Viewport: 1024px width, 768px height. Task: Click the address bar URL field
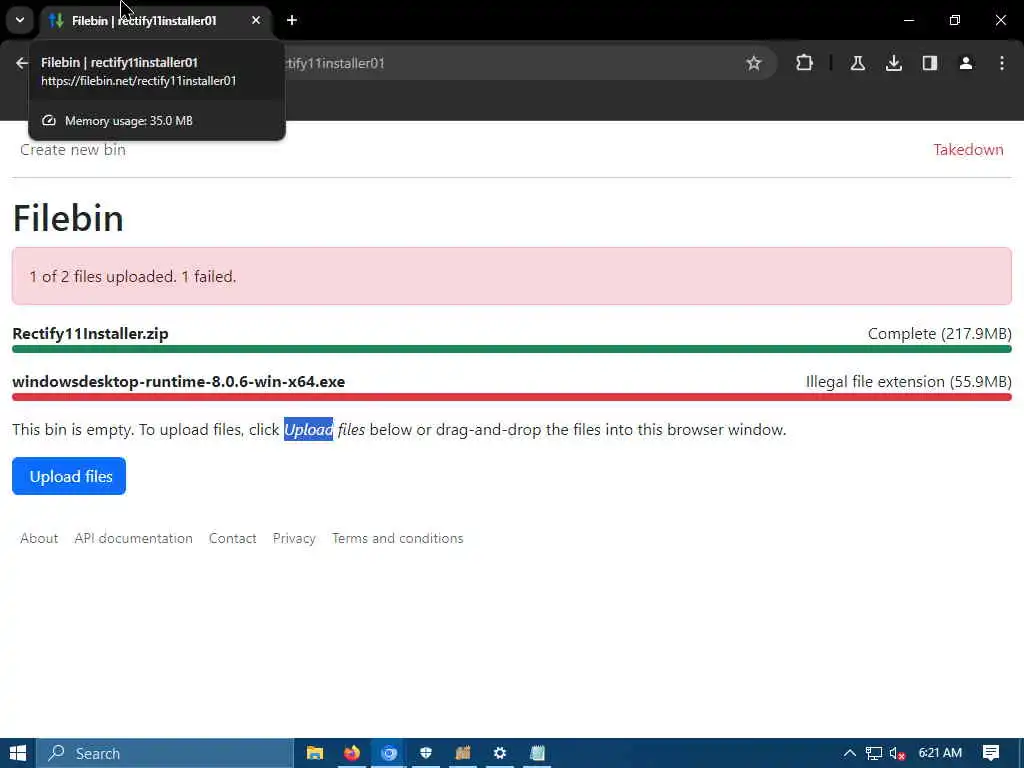tap(509, 63)
